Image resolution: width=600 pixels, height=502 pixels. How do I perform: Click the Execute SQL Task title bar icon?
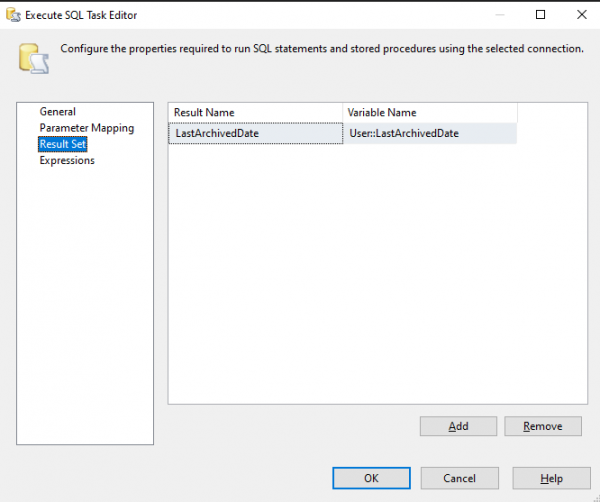pos(13,15)
